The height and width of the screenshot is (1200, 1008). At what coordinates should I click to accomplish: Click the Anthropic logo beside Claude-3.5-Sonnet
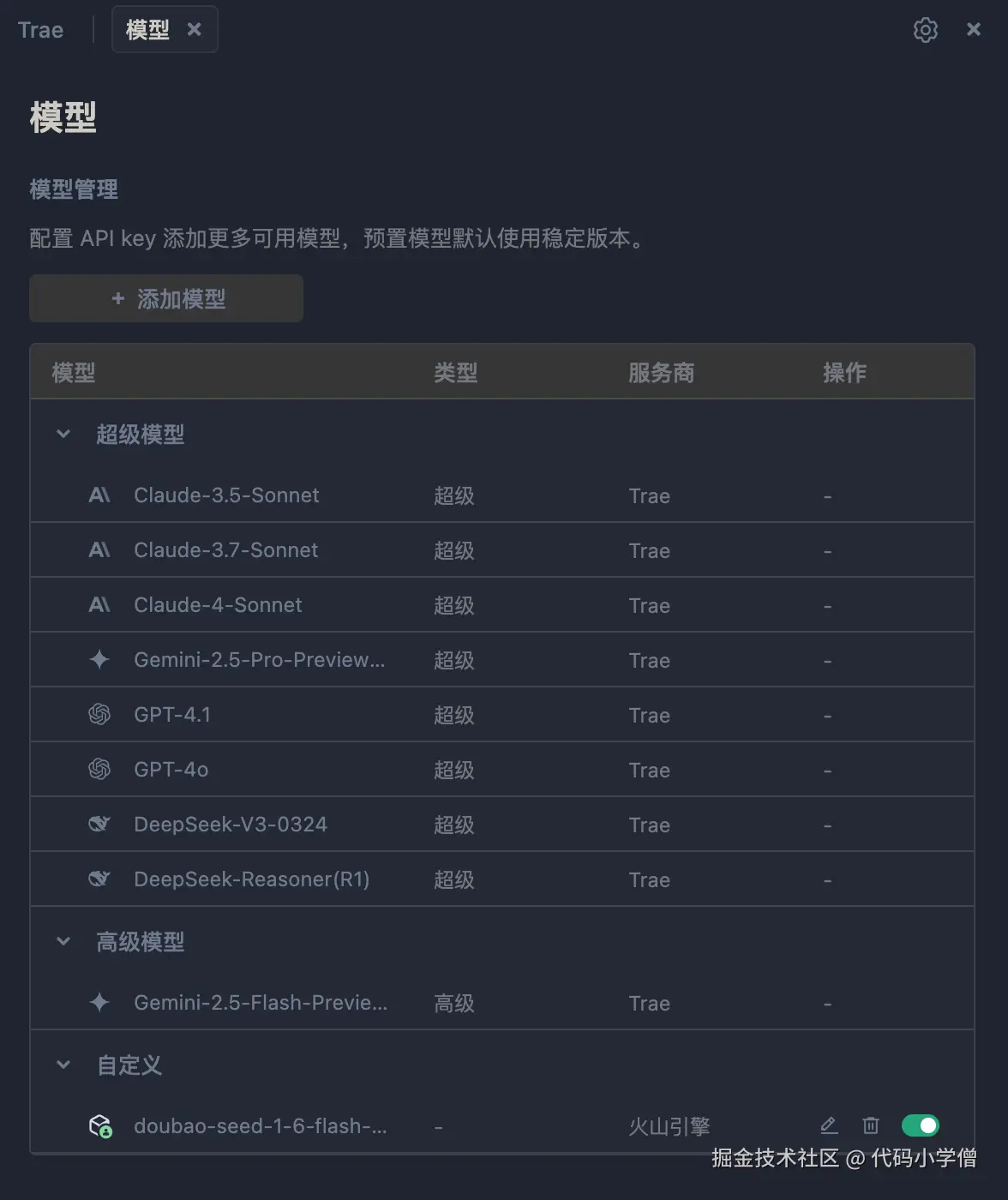[99, 495]
